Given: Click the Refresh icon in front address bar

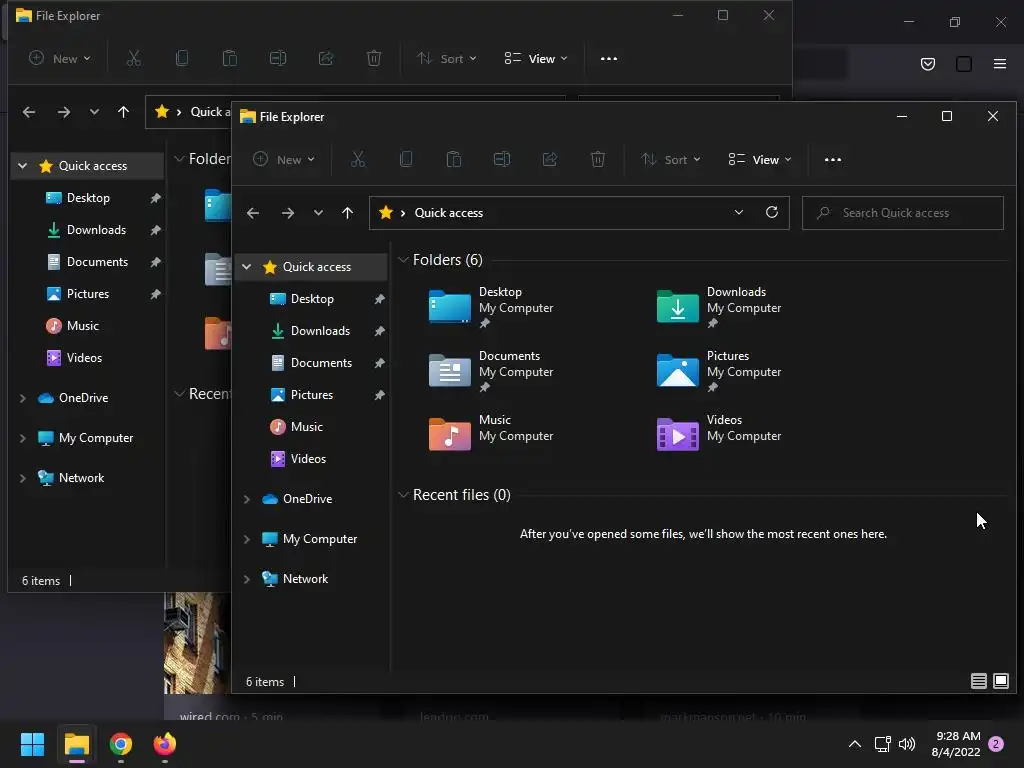Looking at the screenshot, I should coord(771,212).
